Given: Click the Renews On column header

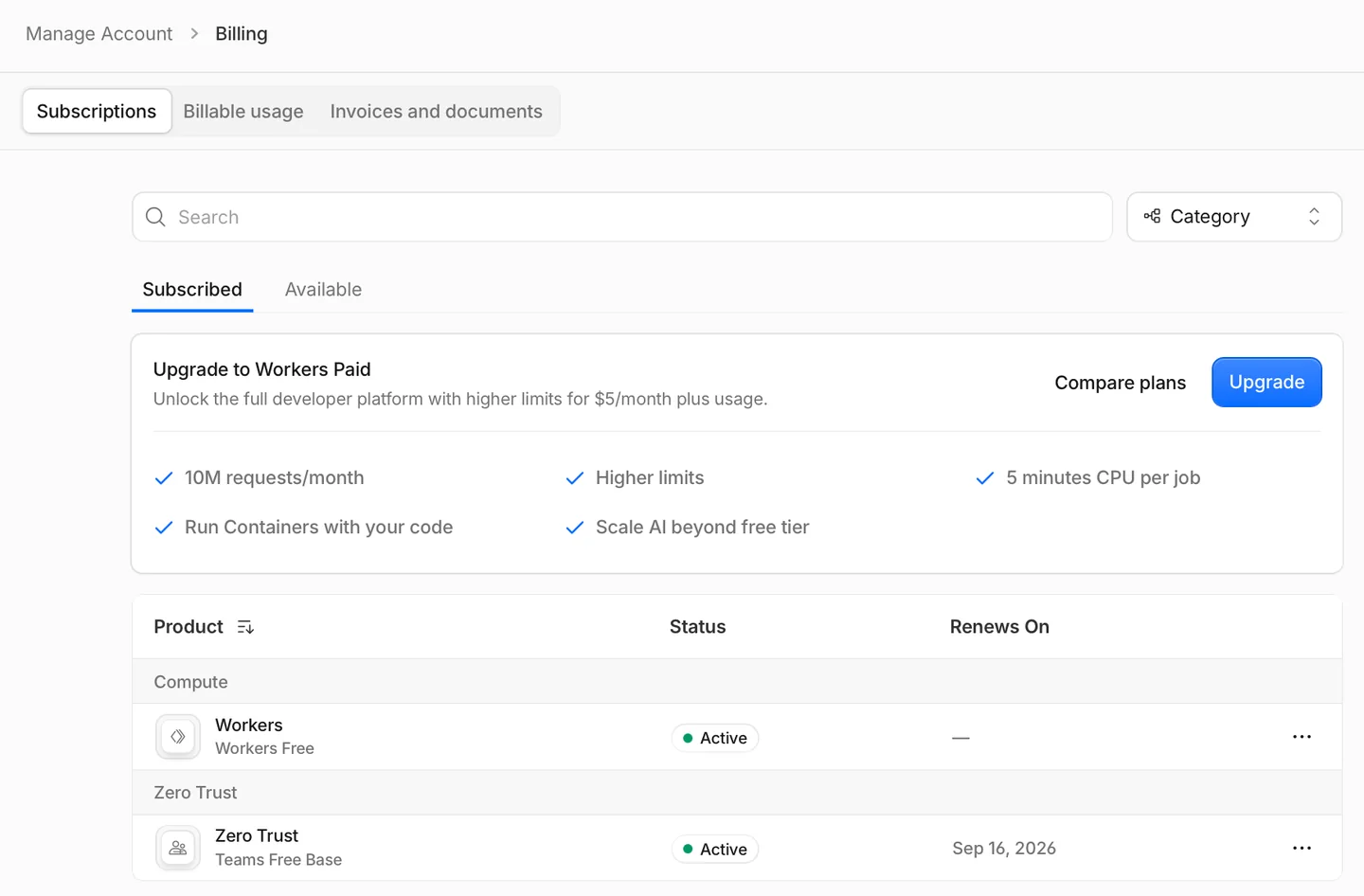Looking at the screenshot, I should (999, 627).
